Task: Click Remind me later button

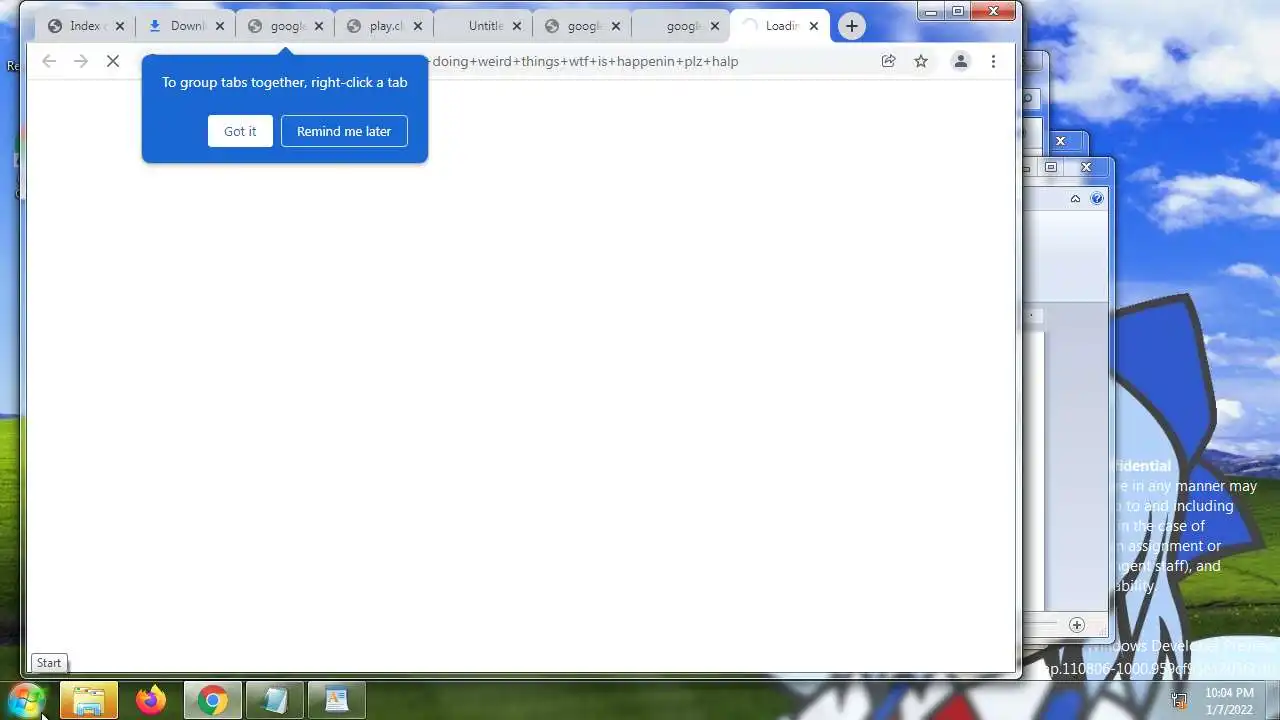Action: (344, 131)
